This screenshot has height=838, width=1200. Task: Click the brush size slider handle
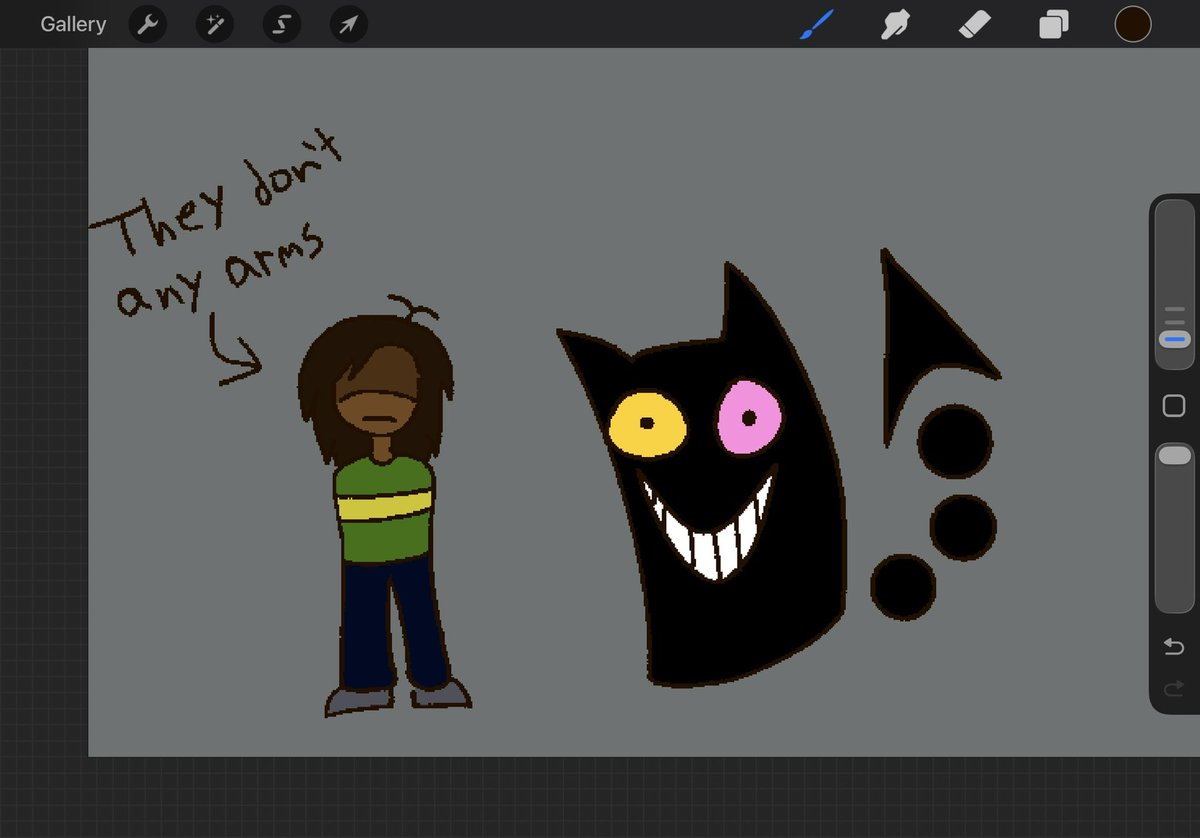[1174, 339]
